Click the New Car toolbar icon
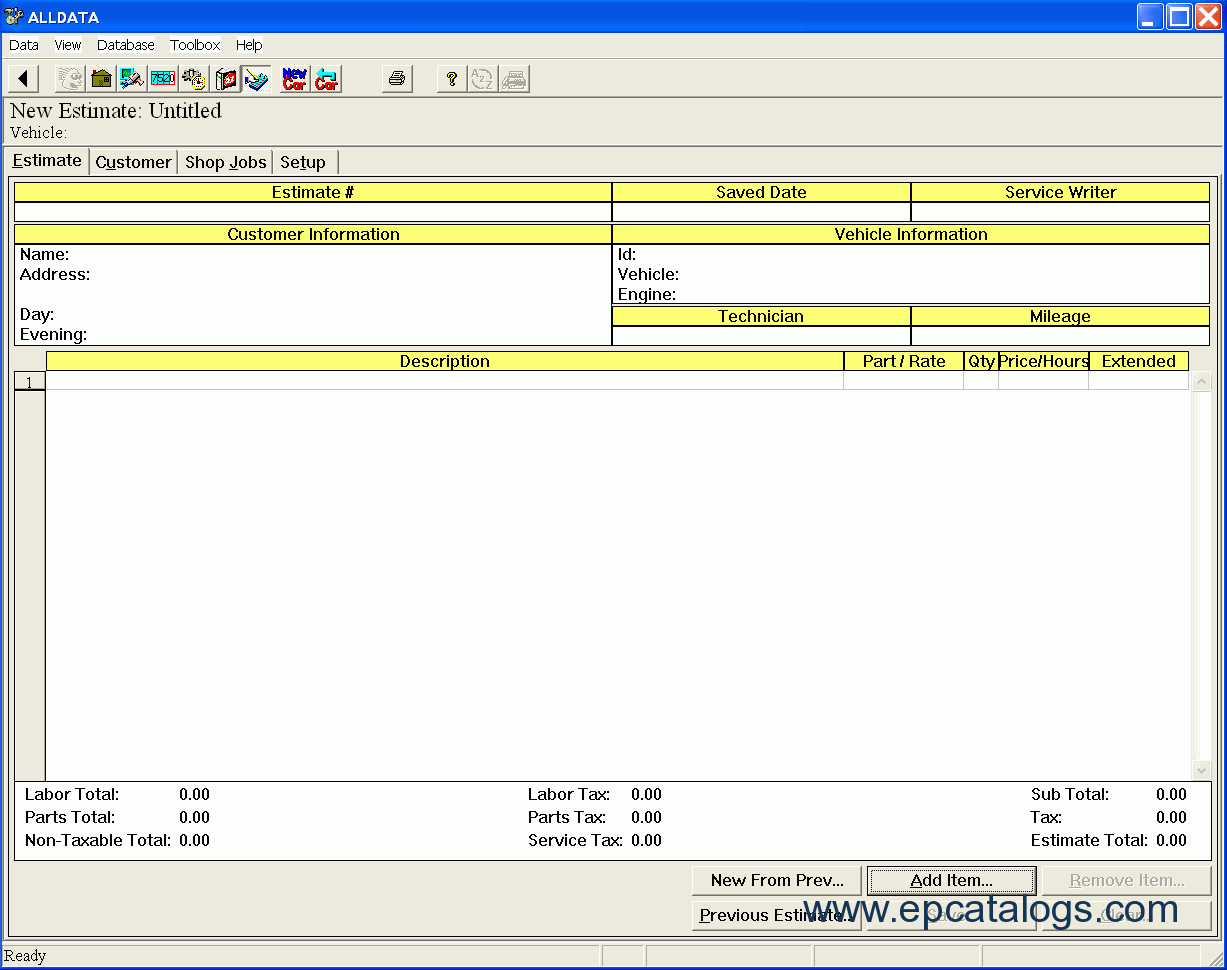Viewport: 1227px width, 970px height. [295, 79]
